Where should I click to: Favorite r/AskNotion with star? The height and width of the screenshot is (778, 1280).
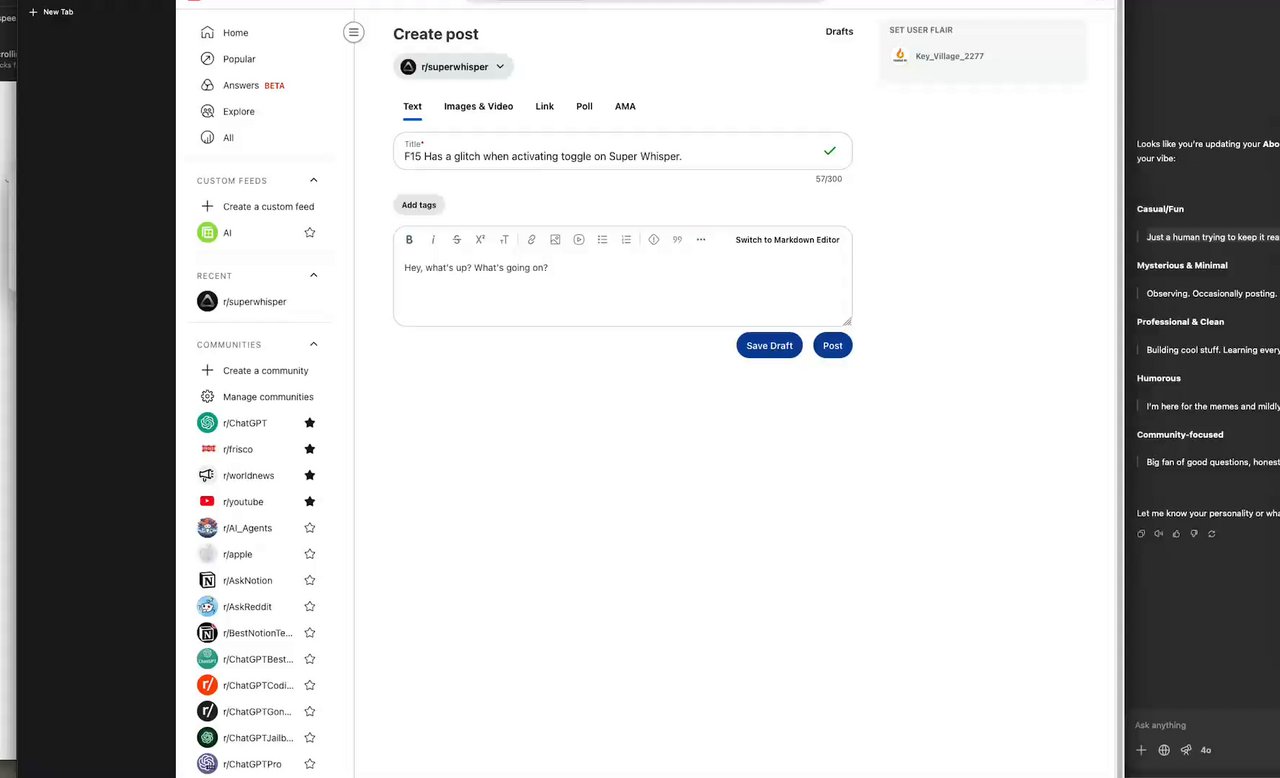tap(310, 580)
